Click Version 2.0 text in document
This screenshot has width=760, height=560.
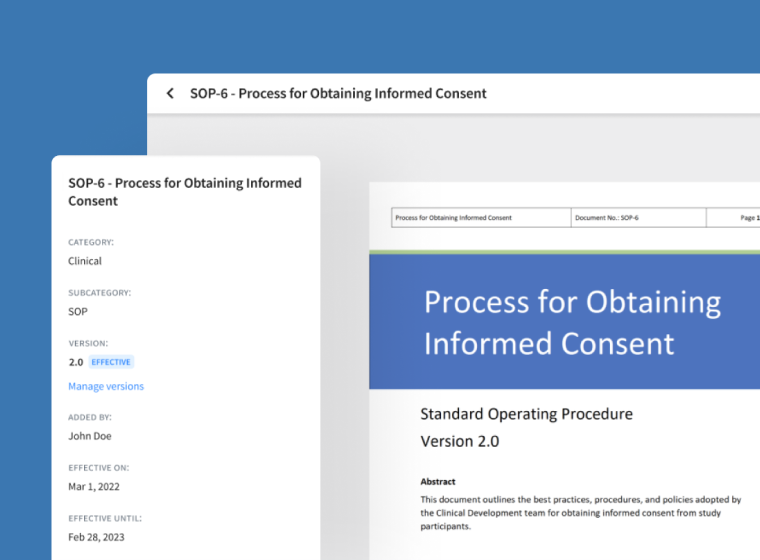(x=459, y=441)
